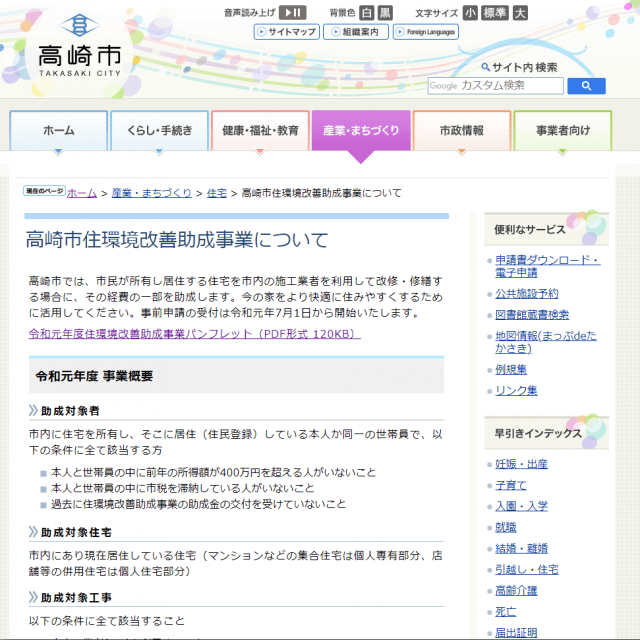Set background color to black (黒)
Viewport: 640px width, 640px height.
coord(385,13)
